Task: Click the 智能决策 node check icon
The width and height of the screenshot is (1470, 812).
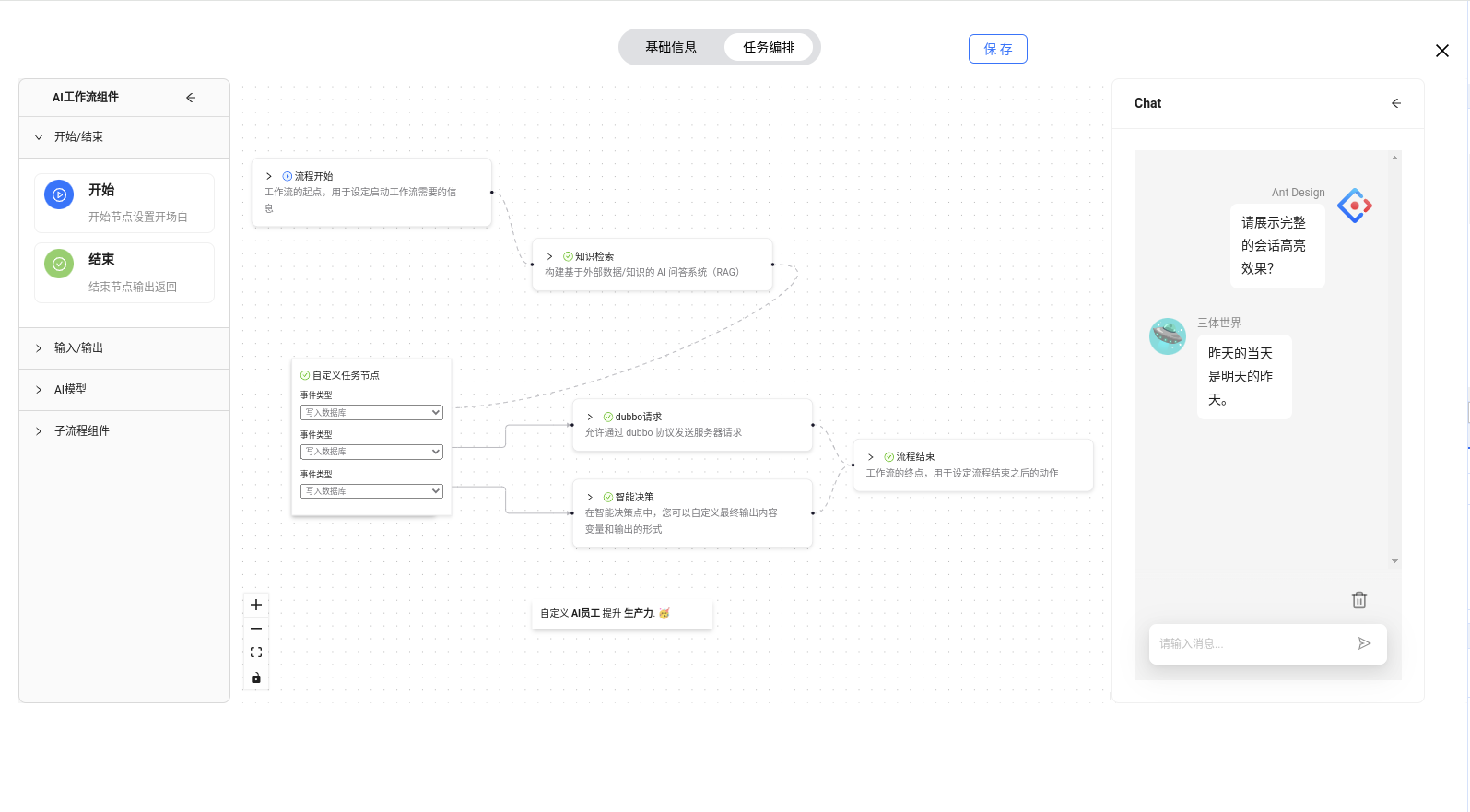Action: pos(608,497)
